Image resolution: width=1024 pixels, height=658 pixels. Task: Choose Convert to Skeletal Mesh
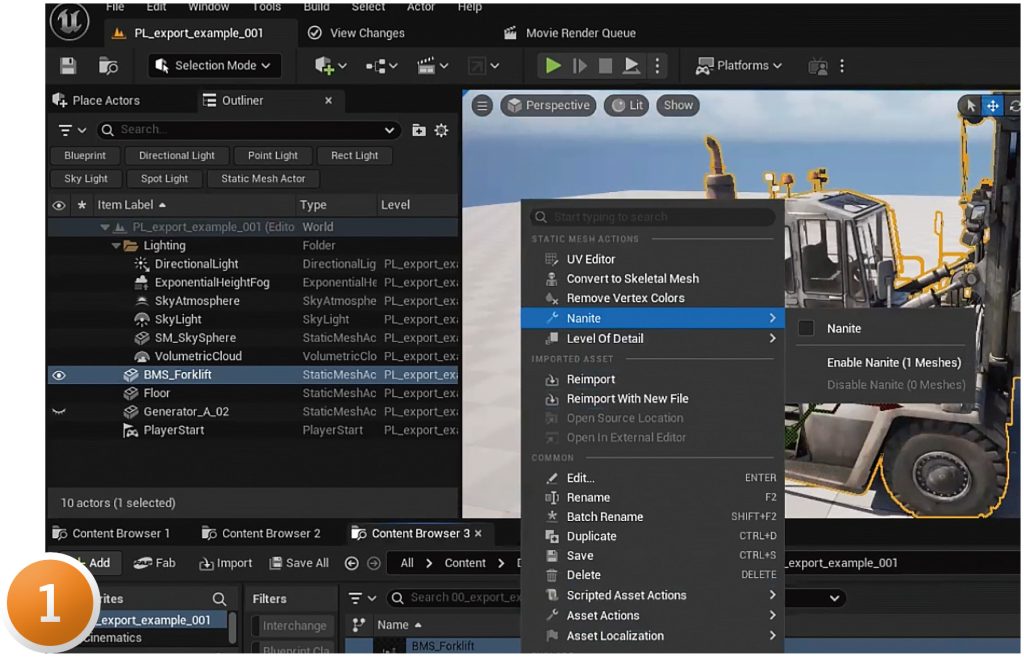click(x=654, y=279)
